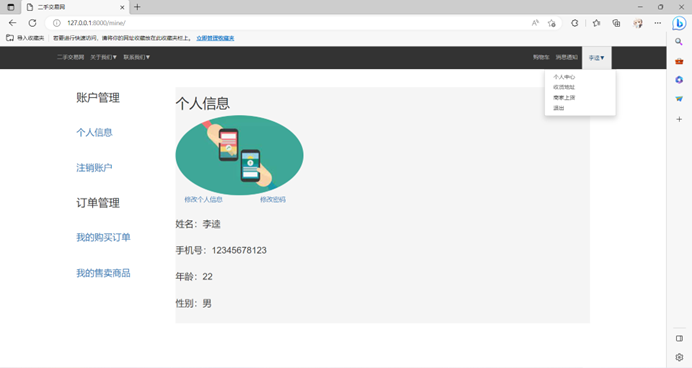
Task: Open the red toolbox sidebar icon
Action: [679, 61]
